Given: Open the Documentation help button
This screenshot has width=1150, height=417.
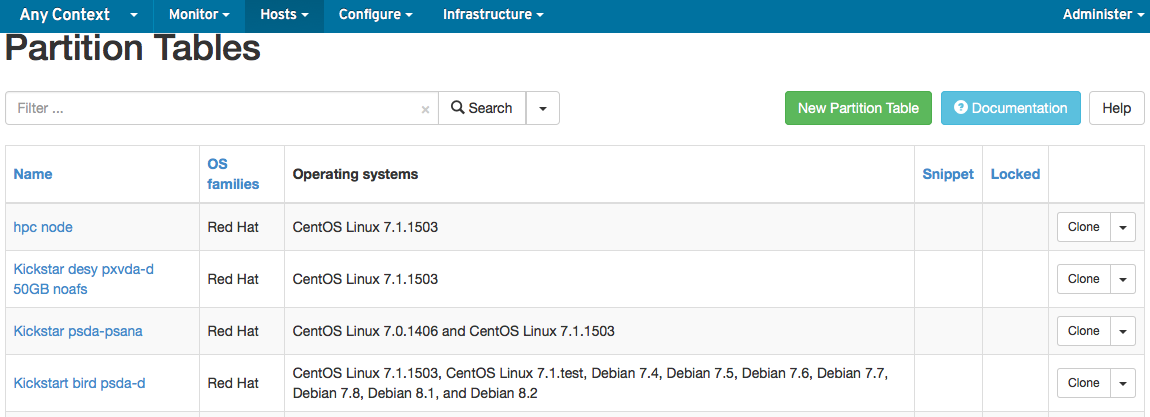Looking at the screenshot, I should tap(1011, 108).
